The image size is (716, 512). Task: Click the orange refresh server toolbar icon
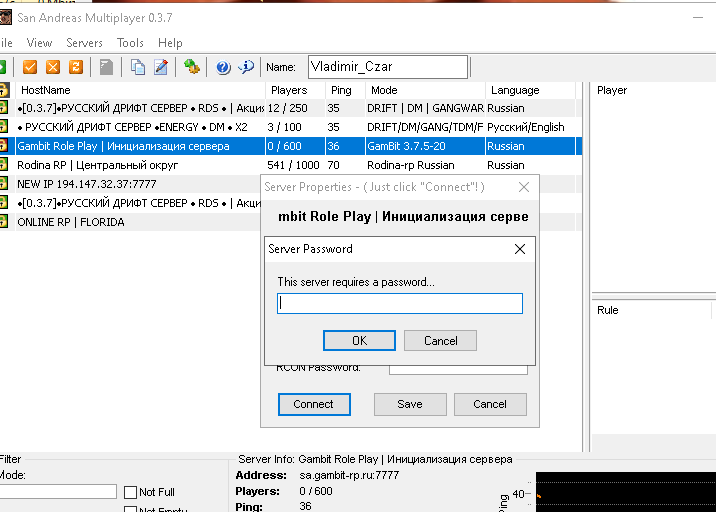point(75,67)
